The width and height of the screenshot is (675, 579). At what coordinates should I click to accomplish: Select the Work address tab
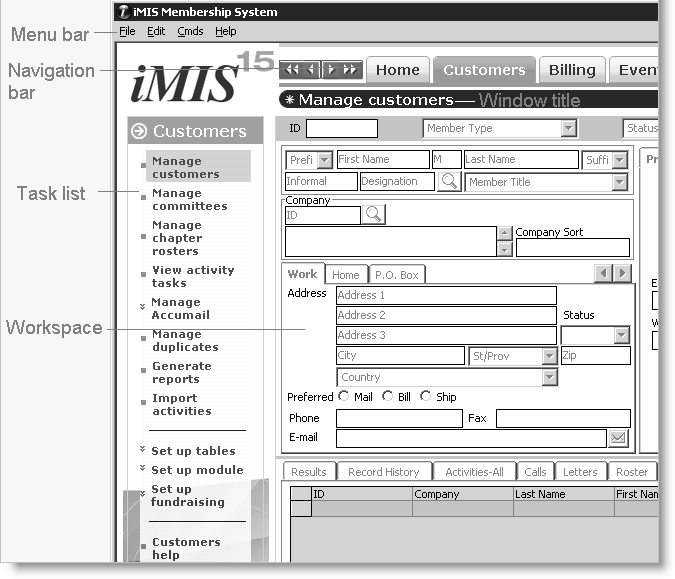point(303,274)
